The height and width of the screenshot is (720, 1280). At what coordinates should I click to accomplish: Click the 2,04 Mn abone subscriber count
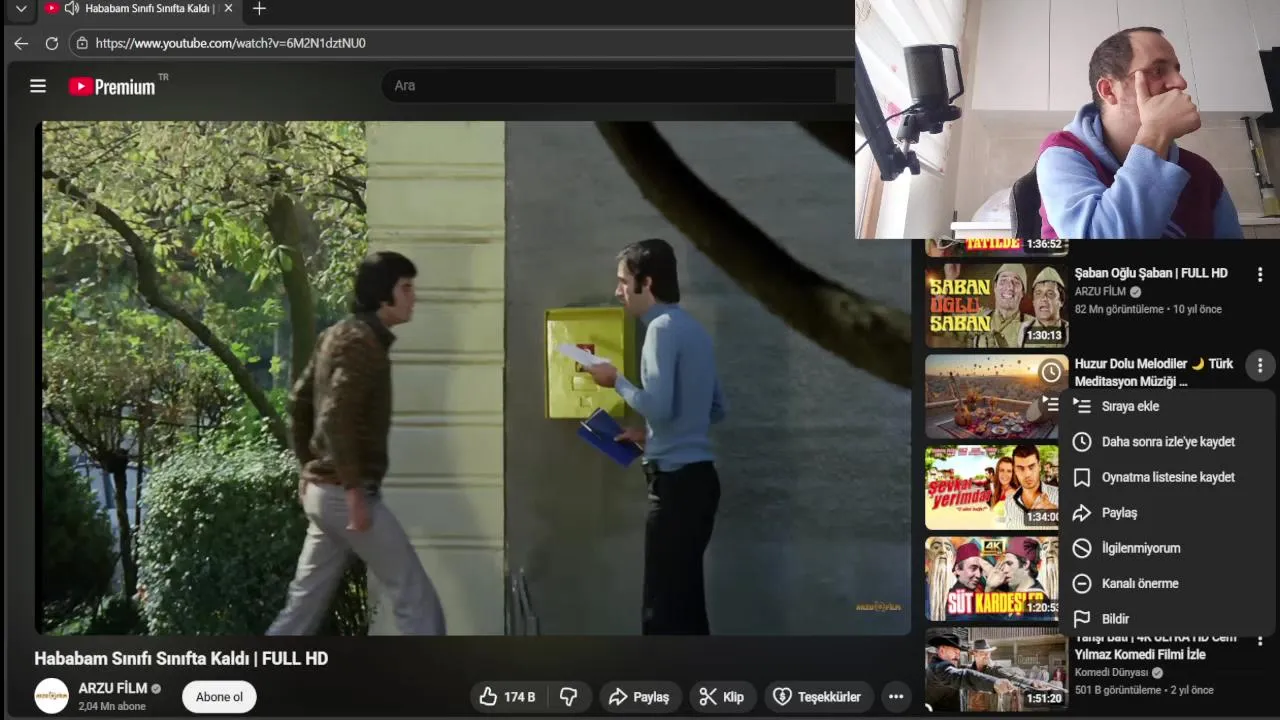tap(112, 706)
